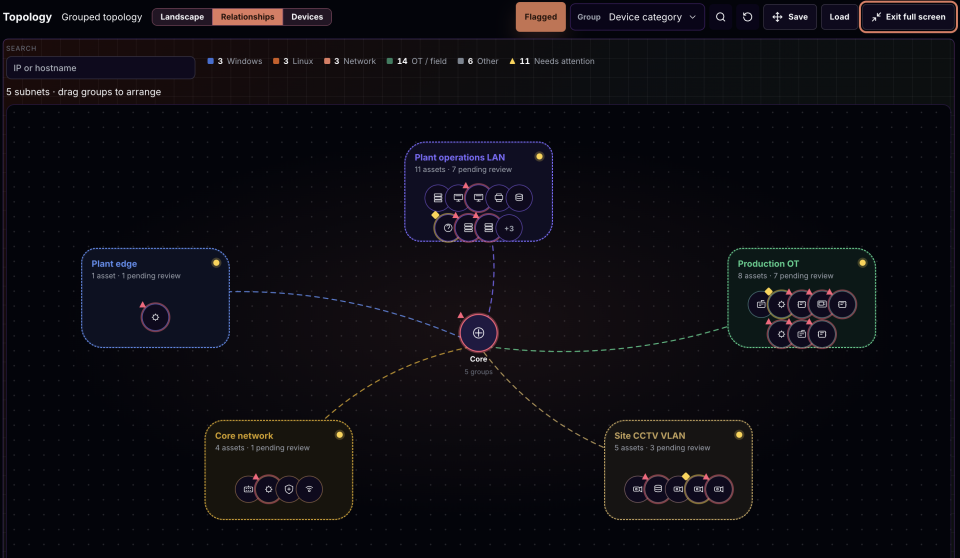This screenshot has height=558, width=960.
Task: Click Exit full screen collapse icon
Action: (x=876, y=17)
